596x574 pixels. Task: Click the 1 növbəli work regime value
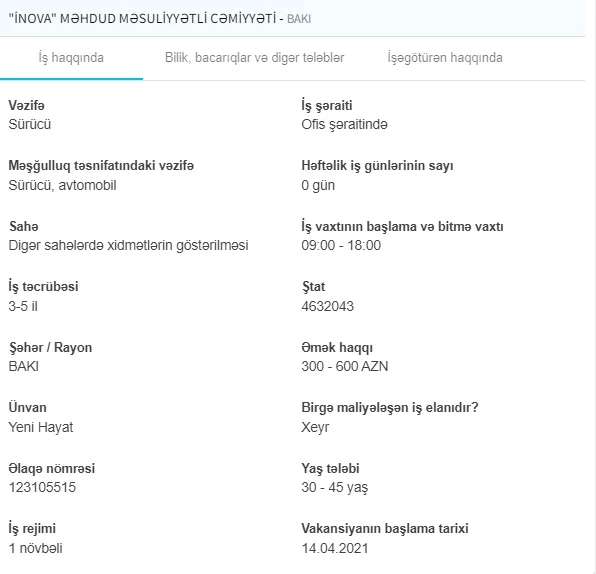(x=35, y=548)
